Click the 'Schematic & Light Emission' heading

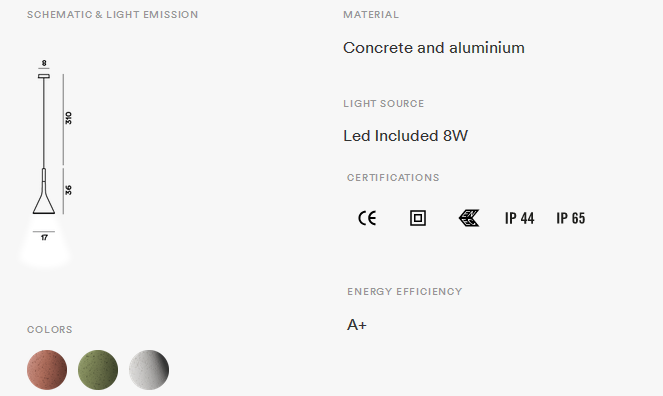tap(112, 15)
